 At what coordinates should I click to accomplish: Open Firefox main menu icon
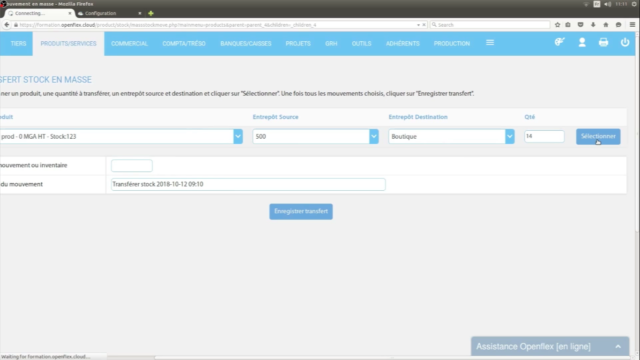point(632,25)
